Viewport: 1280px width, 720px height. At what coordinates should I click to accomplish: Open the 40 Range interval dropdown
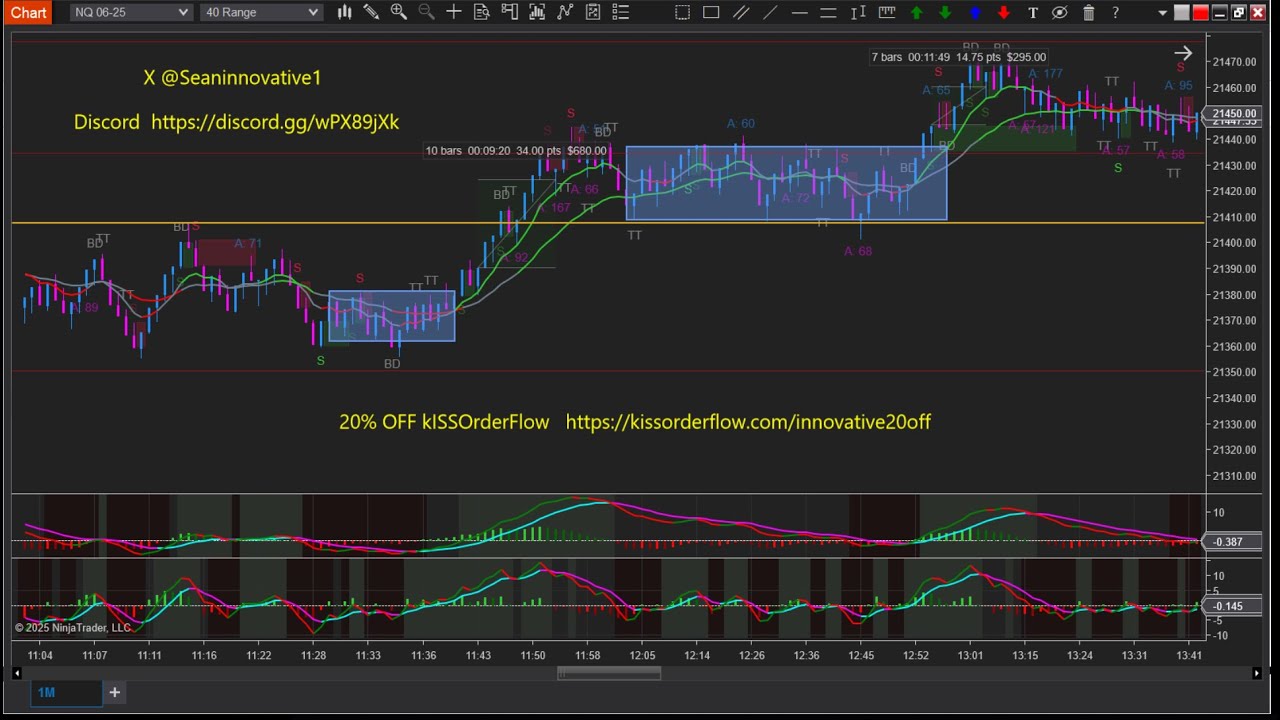point(261,12)
